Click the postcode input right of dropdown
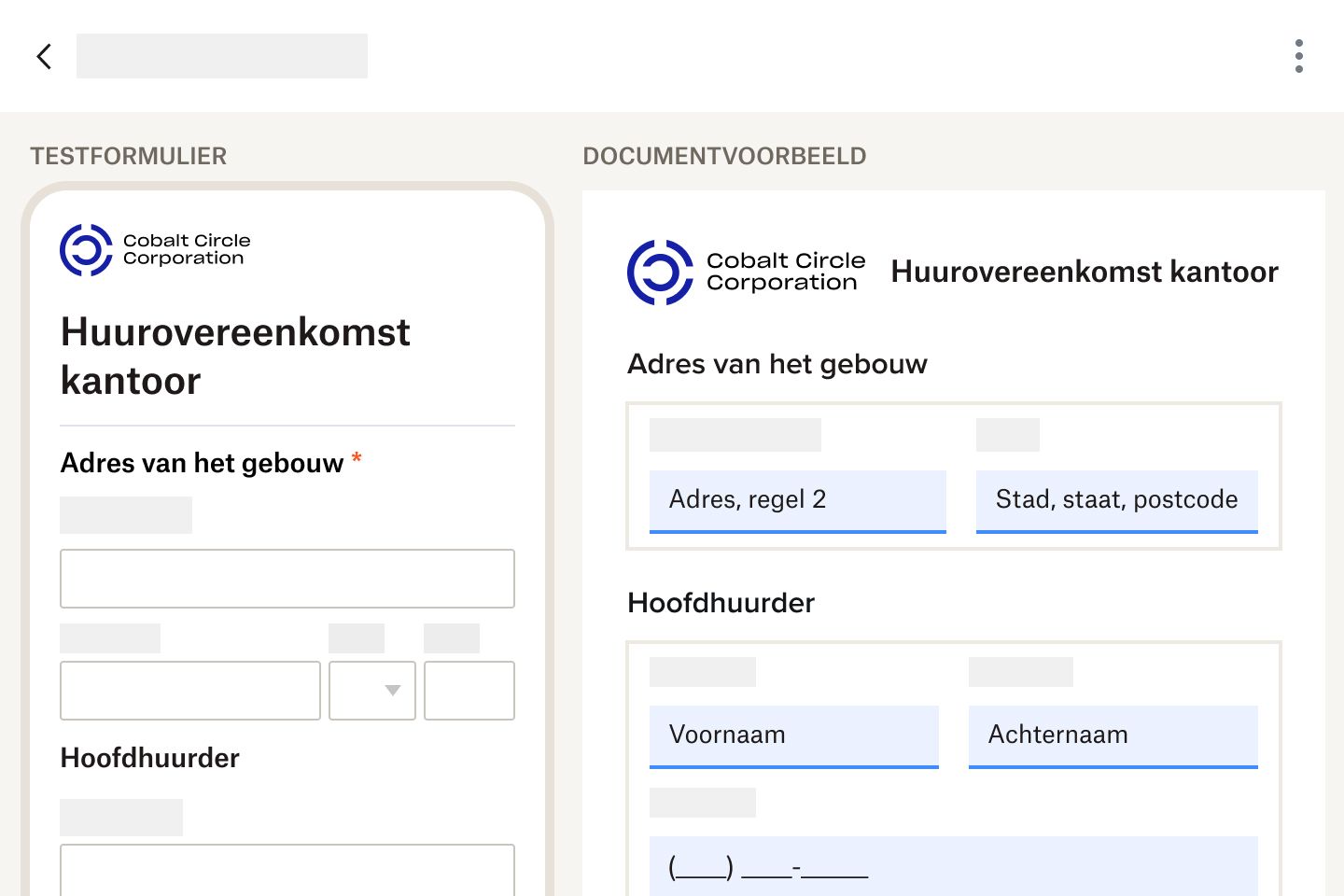 coord(469,691)
